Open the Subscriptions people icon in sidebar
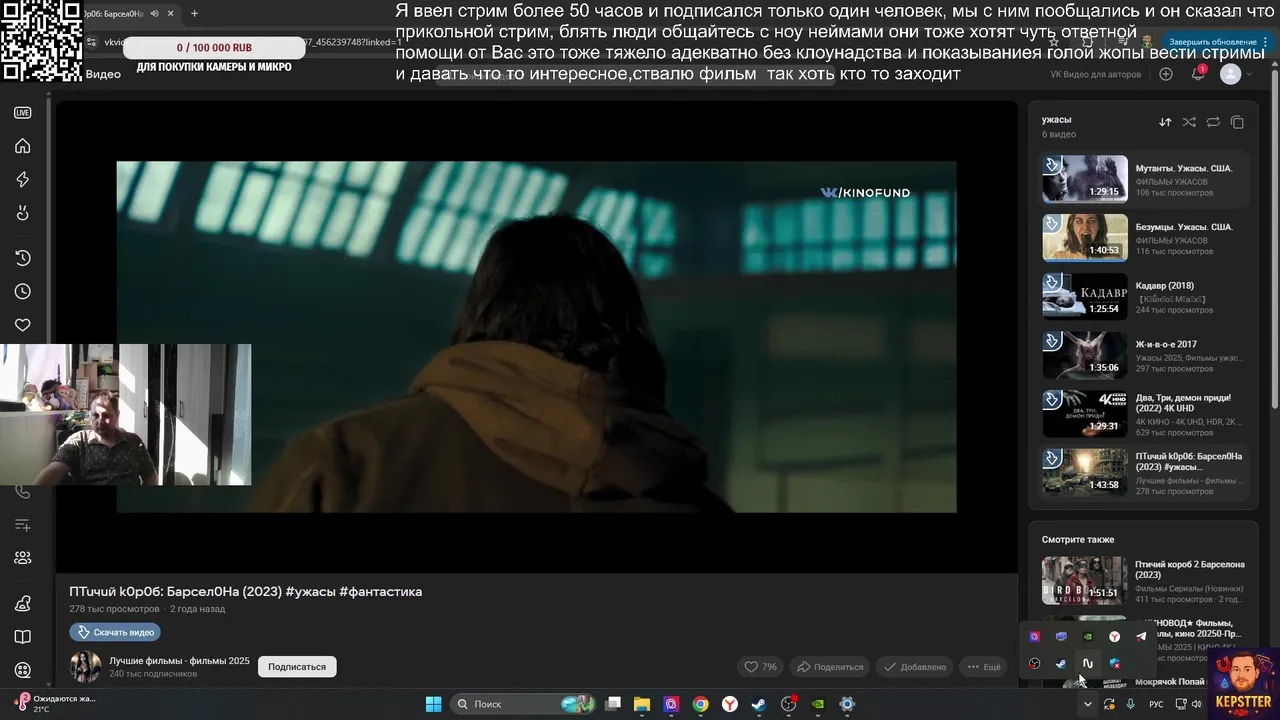This screenshot has width=1280, height=720. point(22,558)
